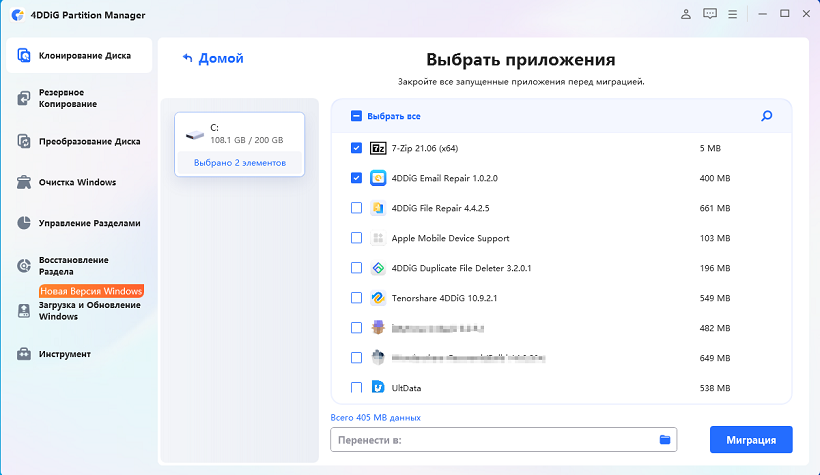820x475 pixels.
Task: Open the user account icon
Action: 686,15
